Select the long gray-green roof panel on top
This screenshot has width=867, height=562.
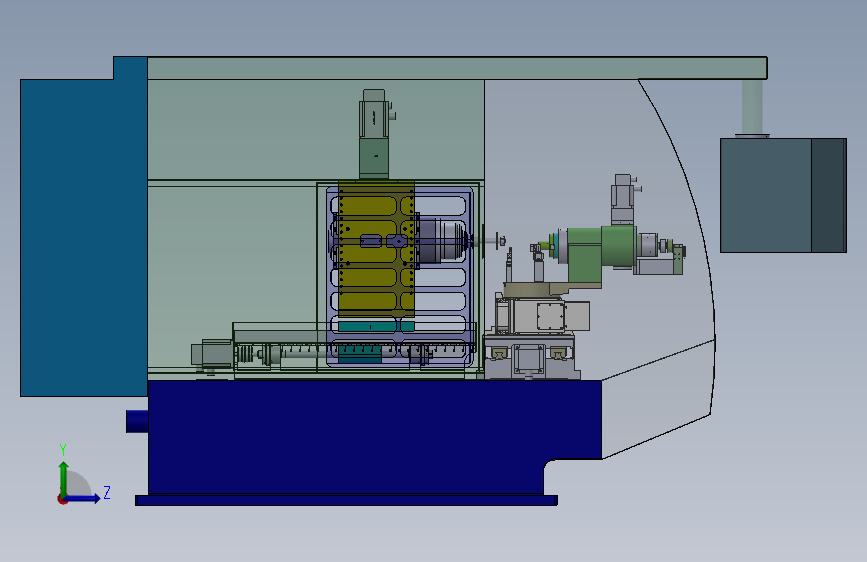coord(457,68)
